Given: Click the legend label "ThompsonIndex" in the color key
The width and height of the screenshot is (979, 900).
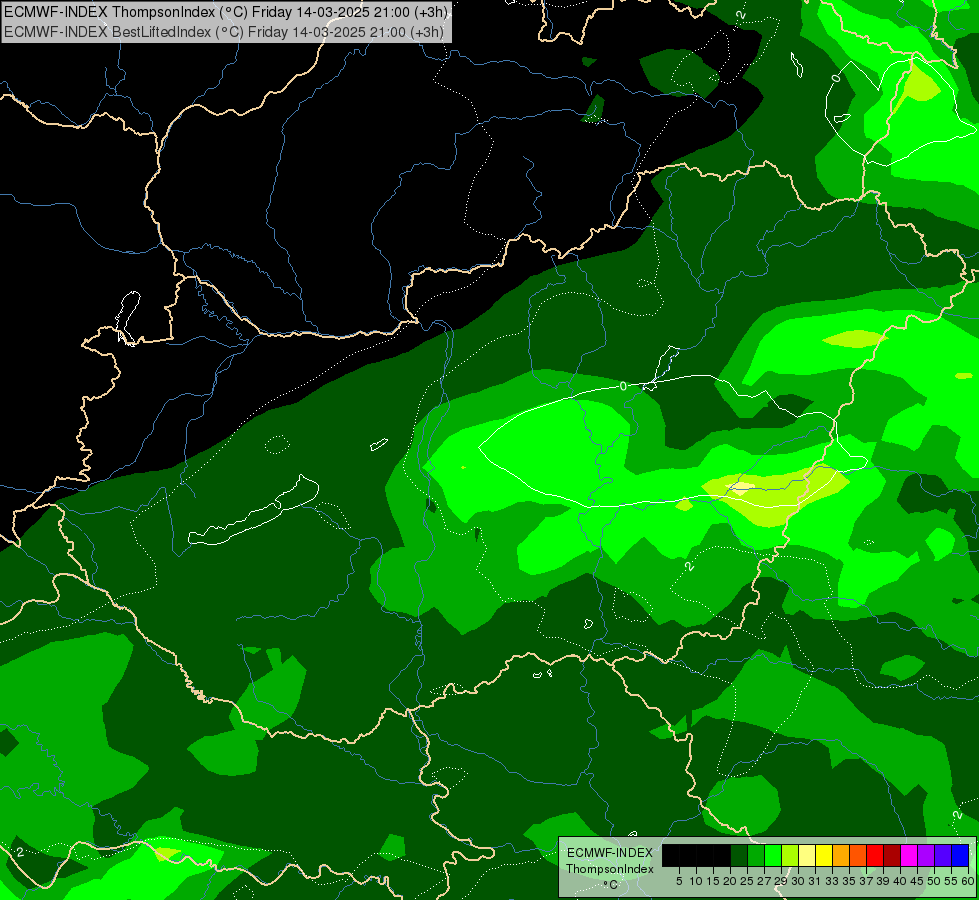Looking at the screenshot, I should tap(610, 869).
